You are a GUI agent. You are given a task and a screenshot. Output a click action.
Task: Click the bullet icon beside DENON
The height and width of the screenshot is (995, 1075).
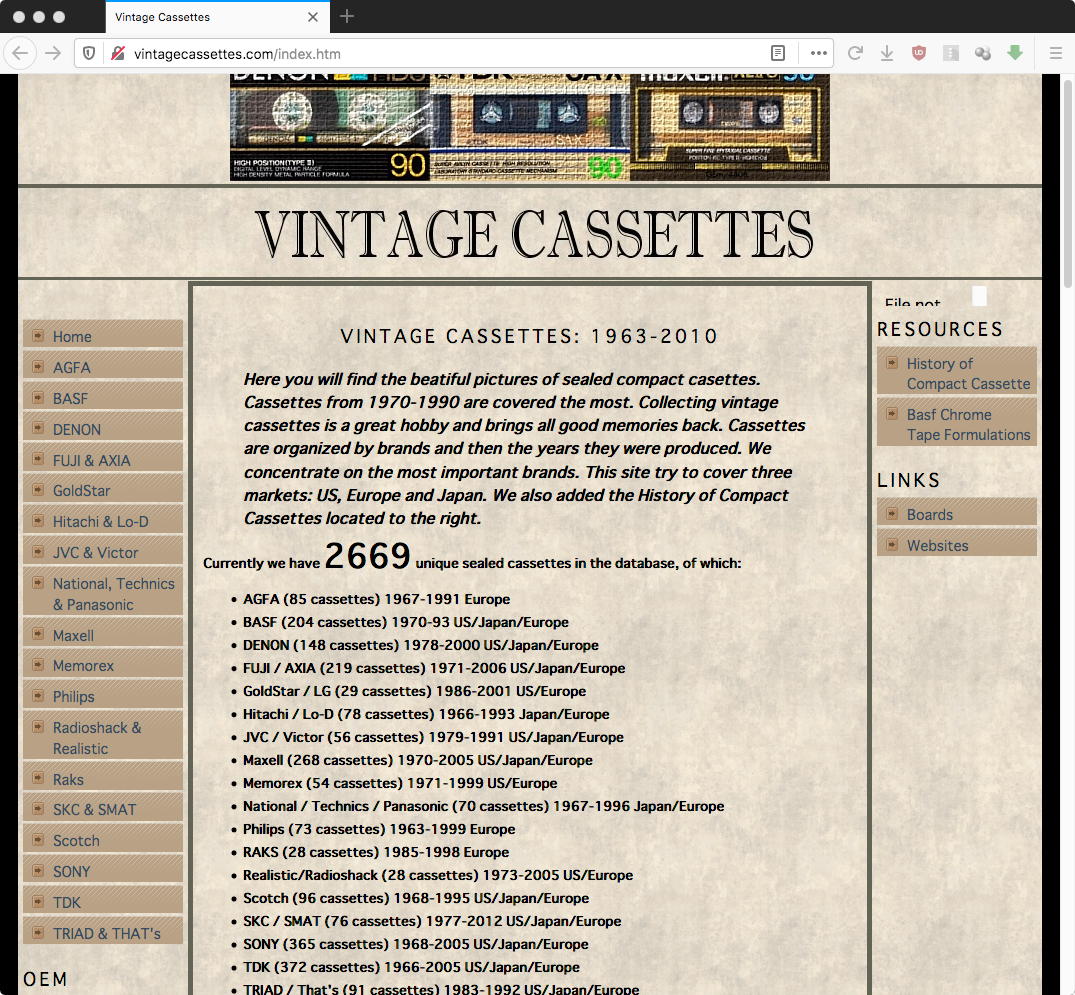click(x=38, y=428)
